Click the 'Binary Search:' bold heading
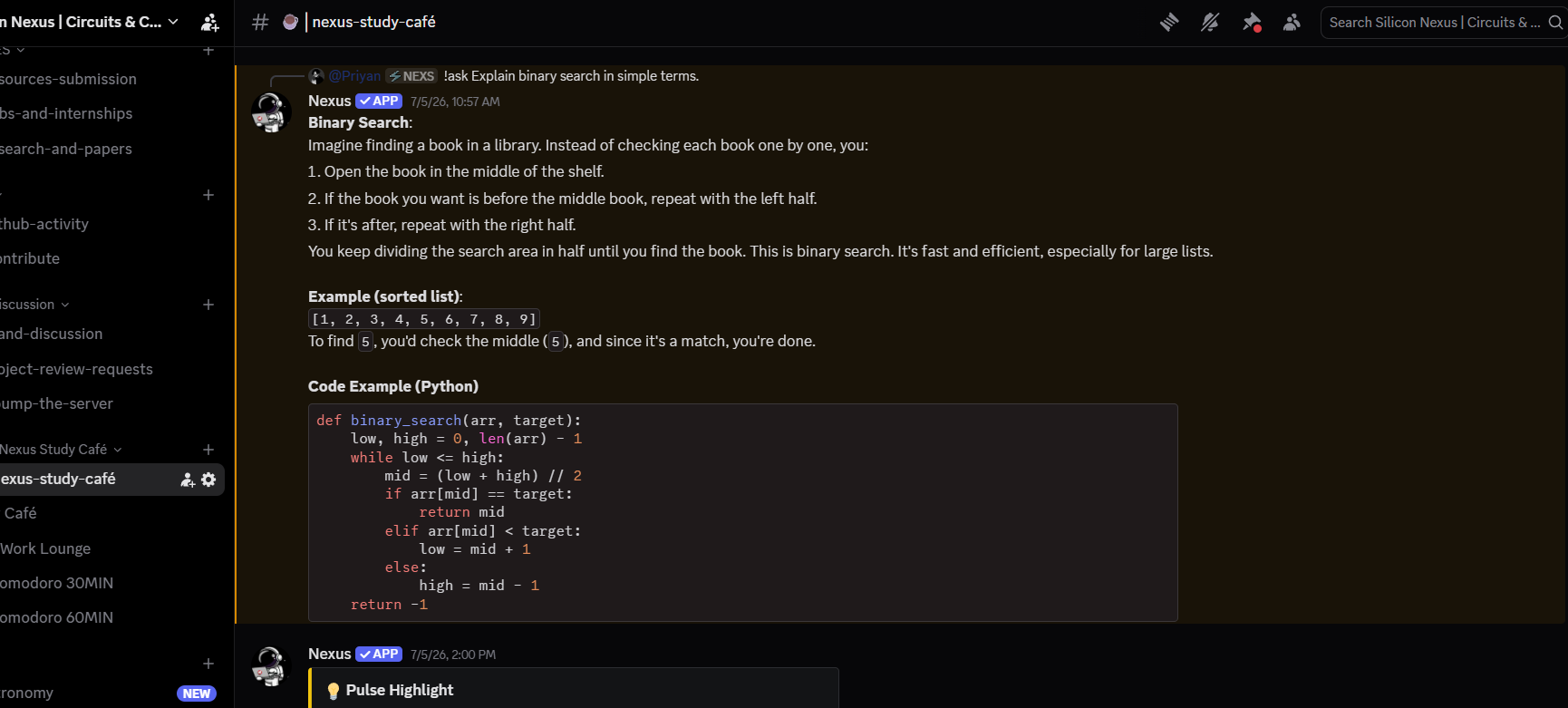The width and height of the screenshot is (1568, 708). pyautogui.click(x=360, y=122)
